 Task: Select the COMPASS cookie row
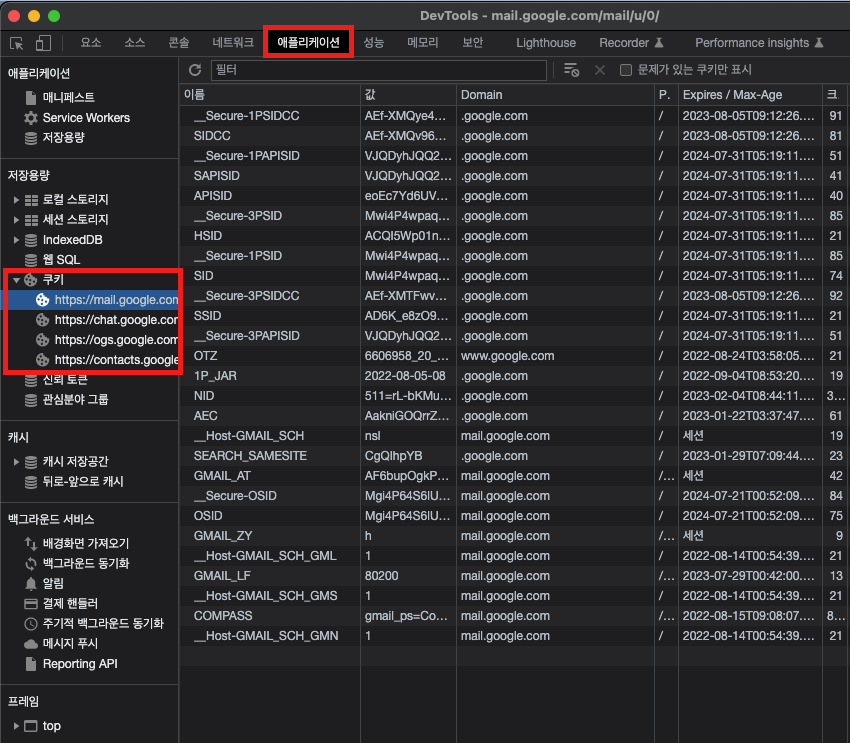click(514, 616)
